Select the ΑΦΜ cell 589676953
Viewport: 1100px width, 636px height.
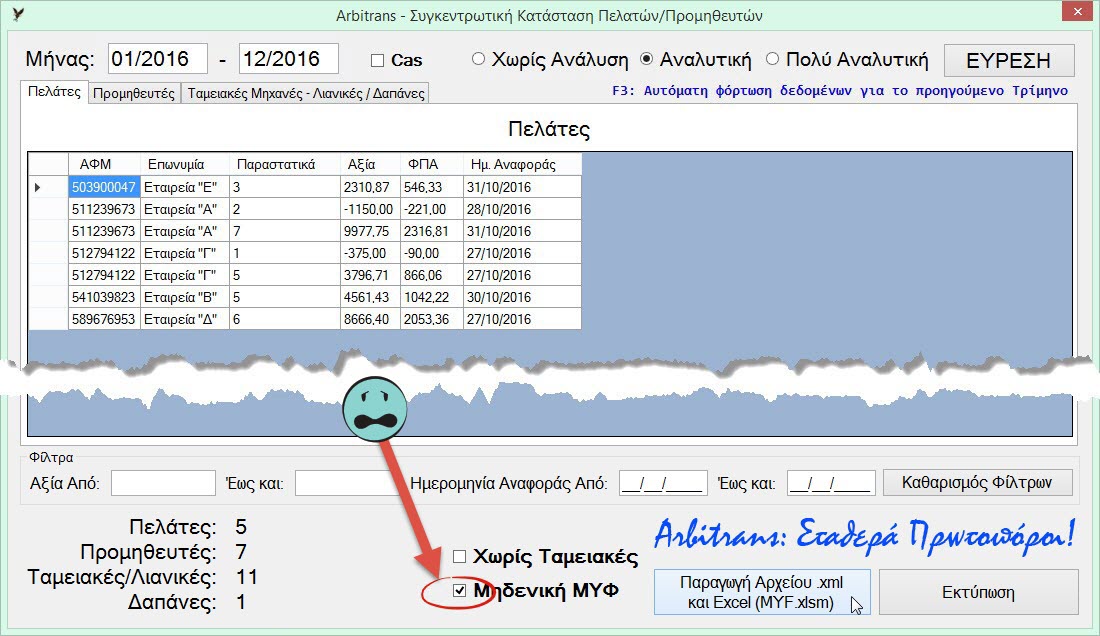point(105,319)
